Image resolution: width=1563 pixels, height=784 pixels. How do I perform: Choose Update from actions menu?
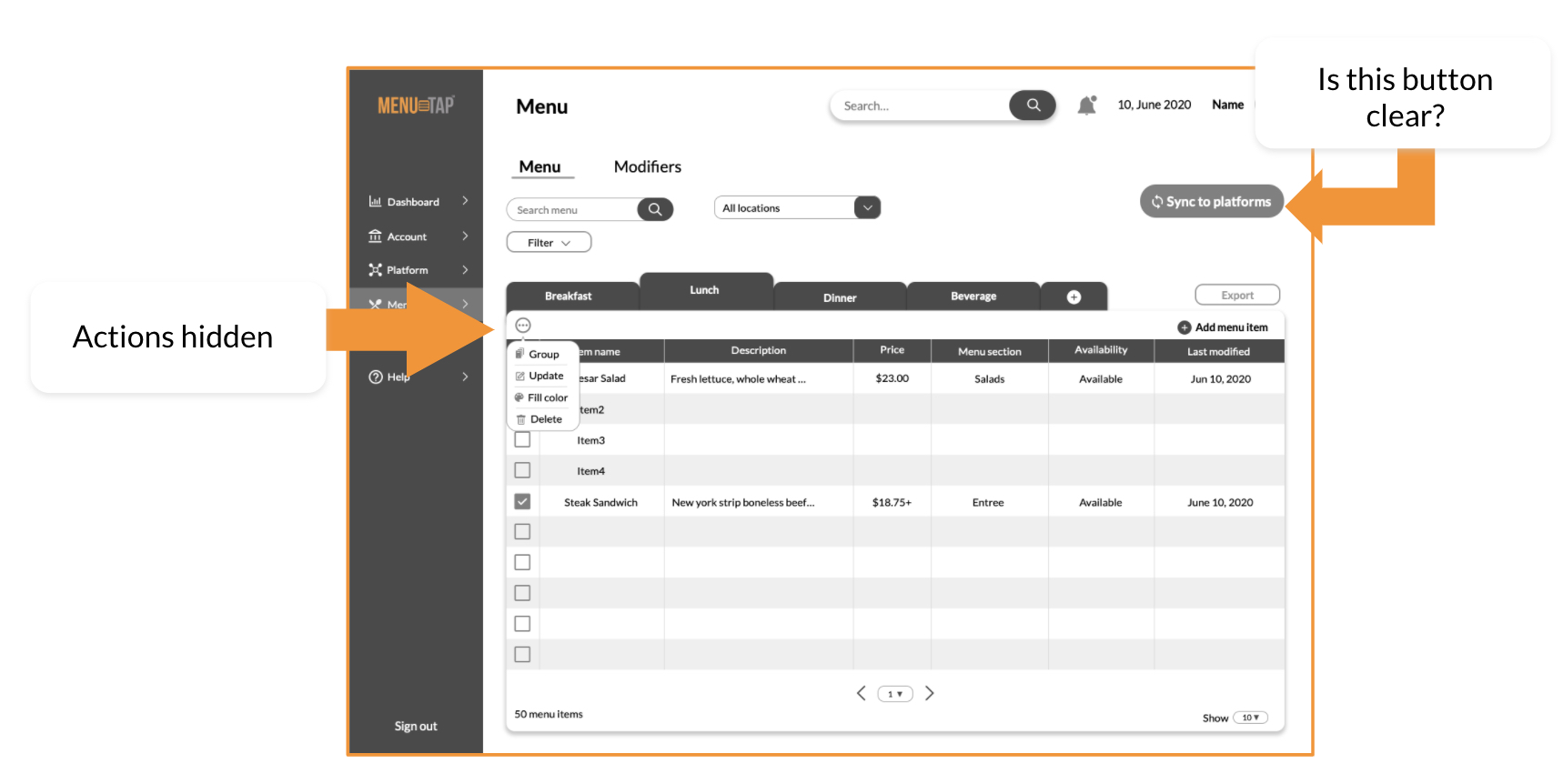click(x=543, y=376)
